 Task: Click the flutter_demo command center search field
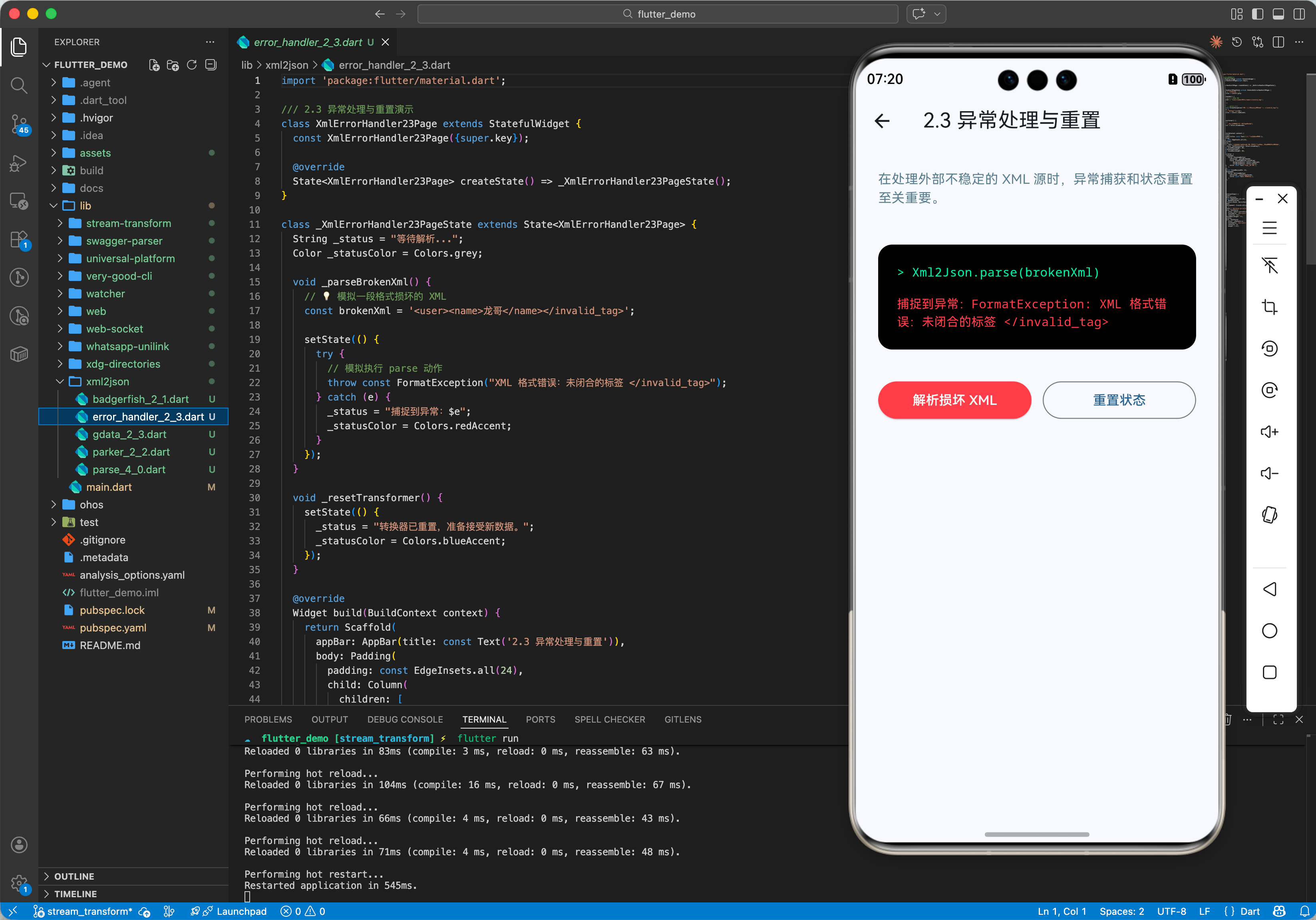click(658, 14)
